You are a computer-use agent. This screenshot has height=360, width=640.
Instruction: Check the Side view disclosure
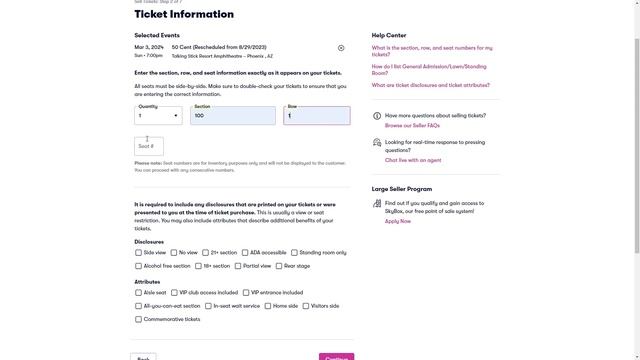(138, 253)
